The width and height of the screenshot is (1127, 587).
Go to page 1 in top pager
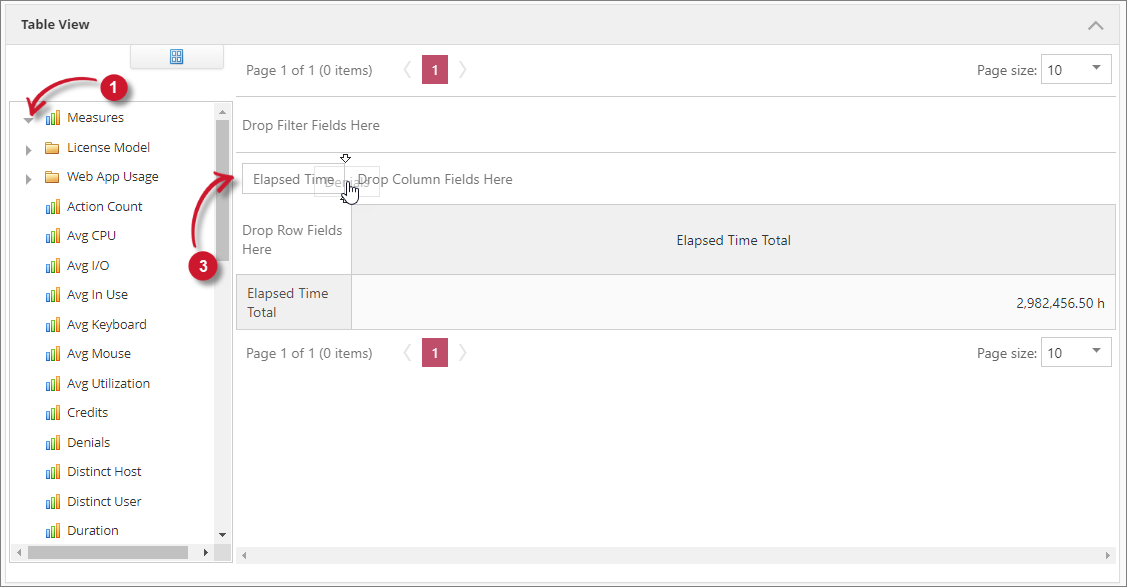(x=435, y=70)
